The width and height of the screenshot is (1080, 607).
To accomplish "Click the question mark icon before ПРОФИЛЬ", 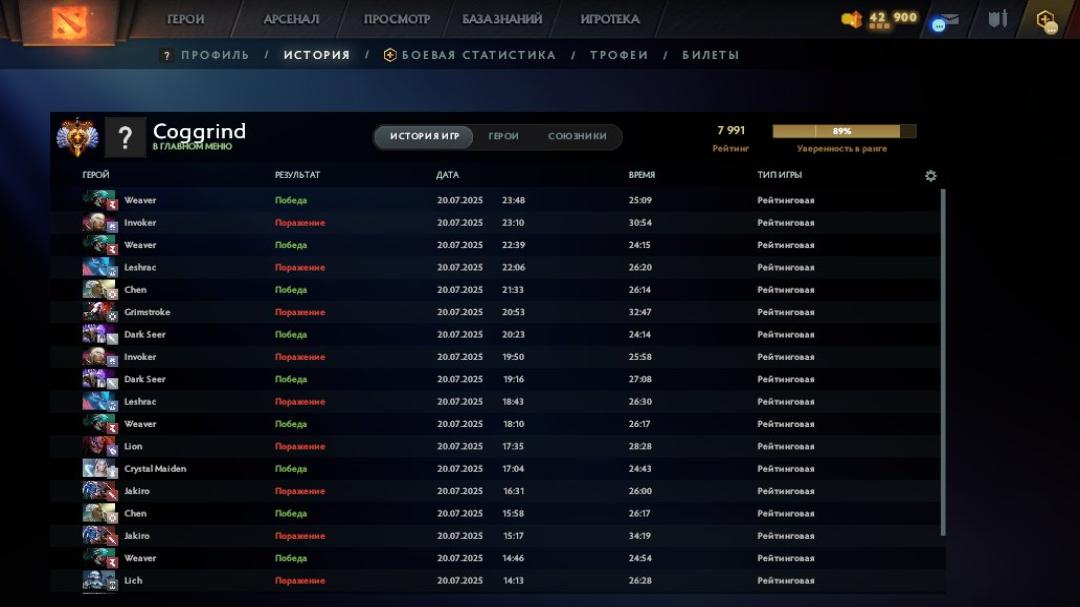I will 166,55.
